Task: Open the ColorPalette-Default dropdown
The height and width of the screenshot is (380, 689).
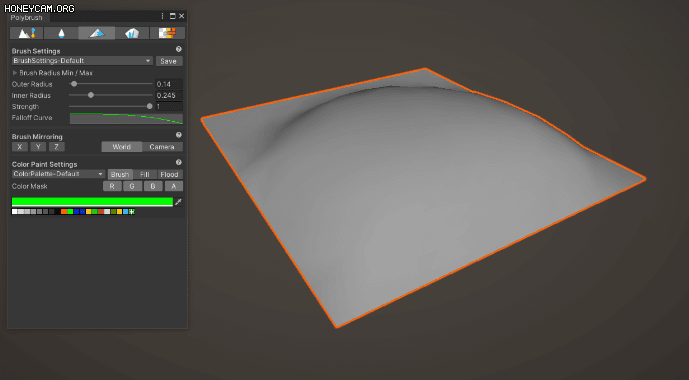Action: pyautogui.click(x=58, y=174)
